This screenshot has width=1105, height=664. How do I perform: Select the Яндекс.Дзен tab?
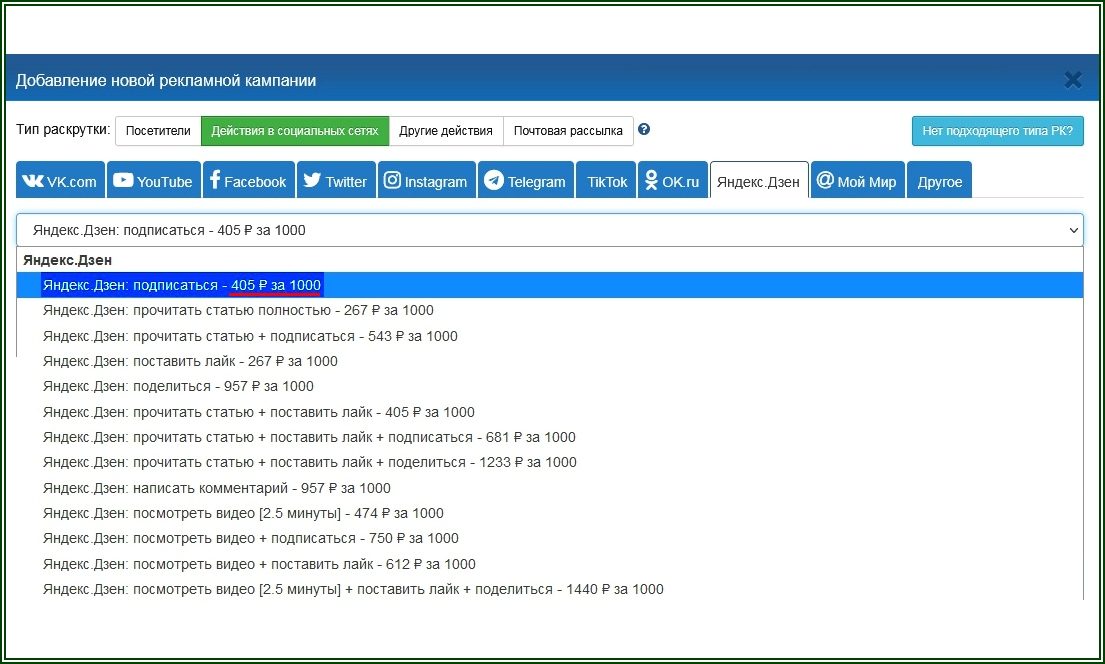(759, 180)
